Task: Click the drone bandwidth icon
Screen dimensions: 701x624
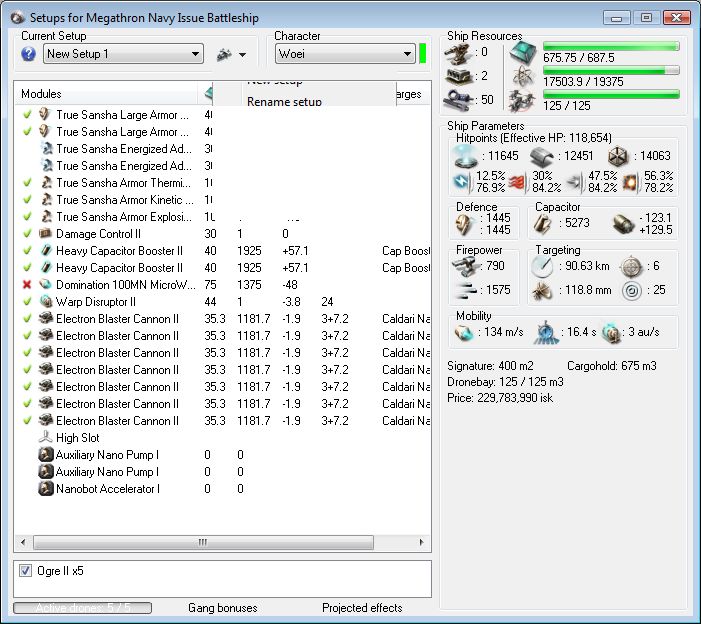Action: click(x=523, y=101)
